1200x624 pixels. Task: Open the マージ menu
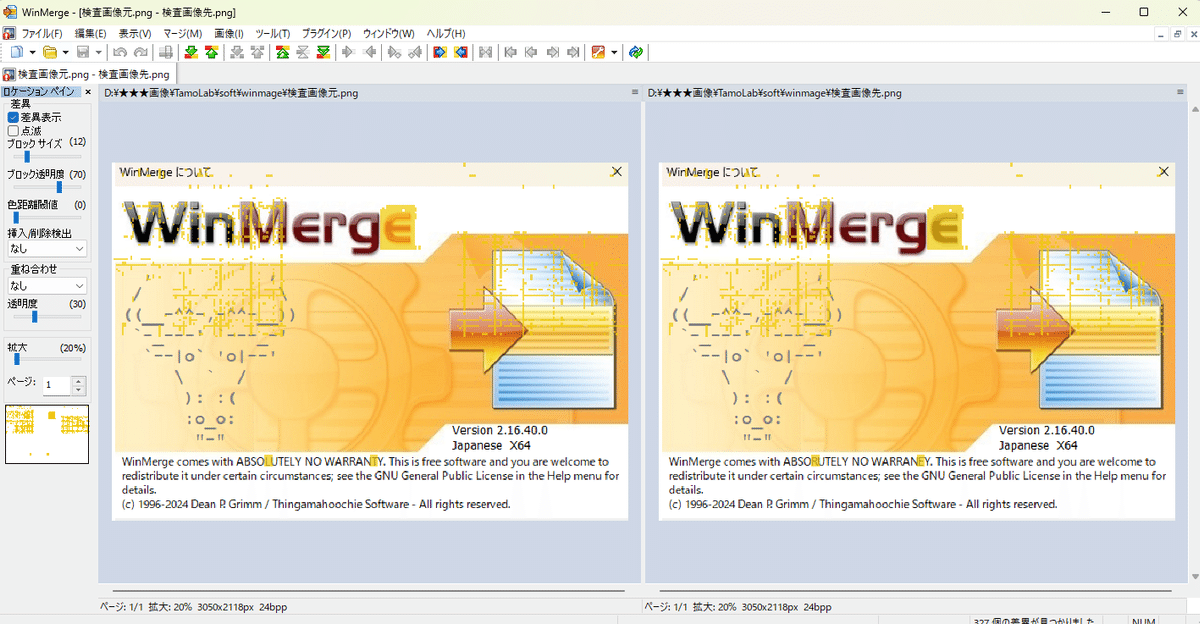click(181, 33)
